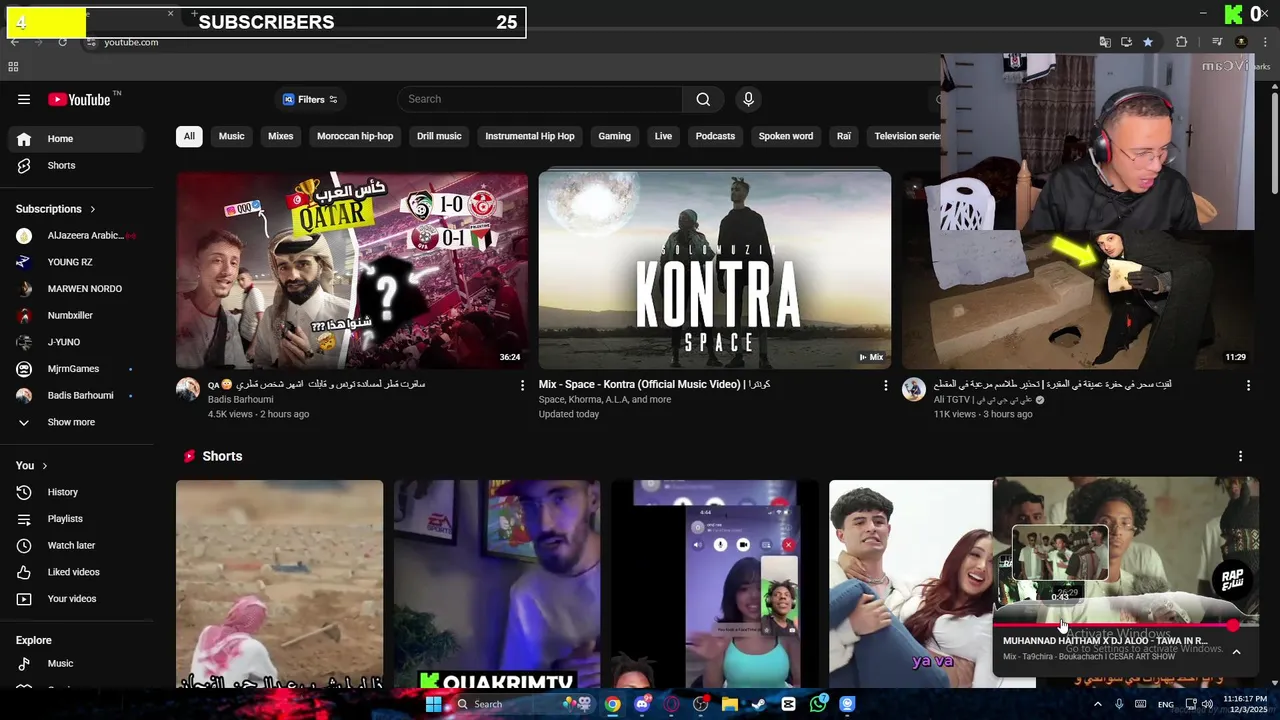Select the Spoken word chip
The height and width of the screenshot is (720, 1280).
(786, 136)
